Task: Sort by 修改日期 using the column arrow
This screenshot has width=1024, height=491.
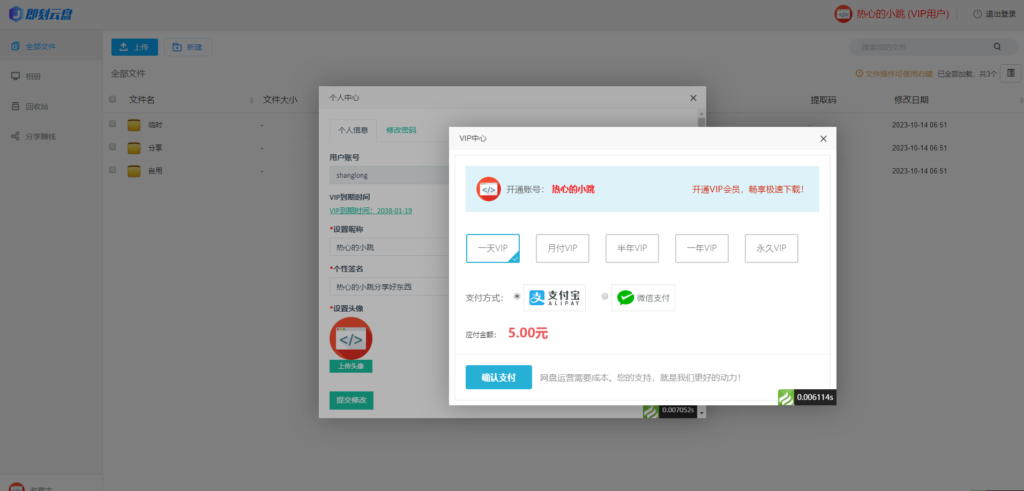Action: 1015,100
